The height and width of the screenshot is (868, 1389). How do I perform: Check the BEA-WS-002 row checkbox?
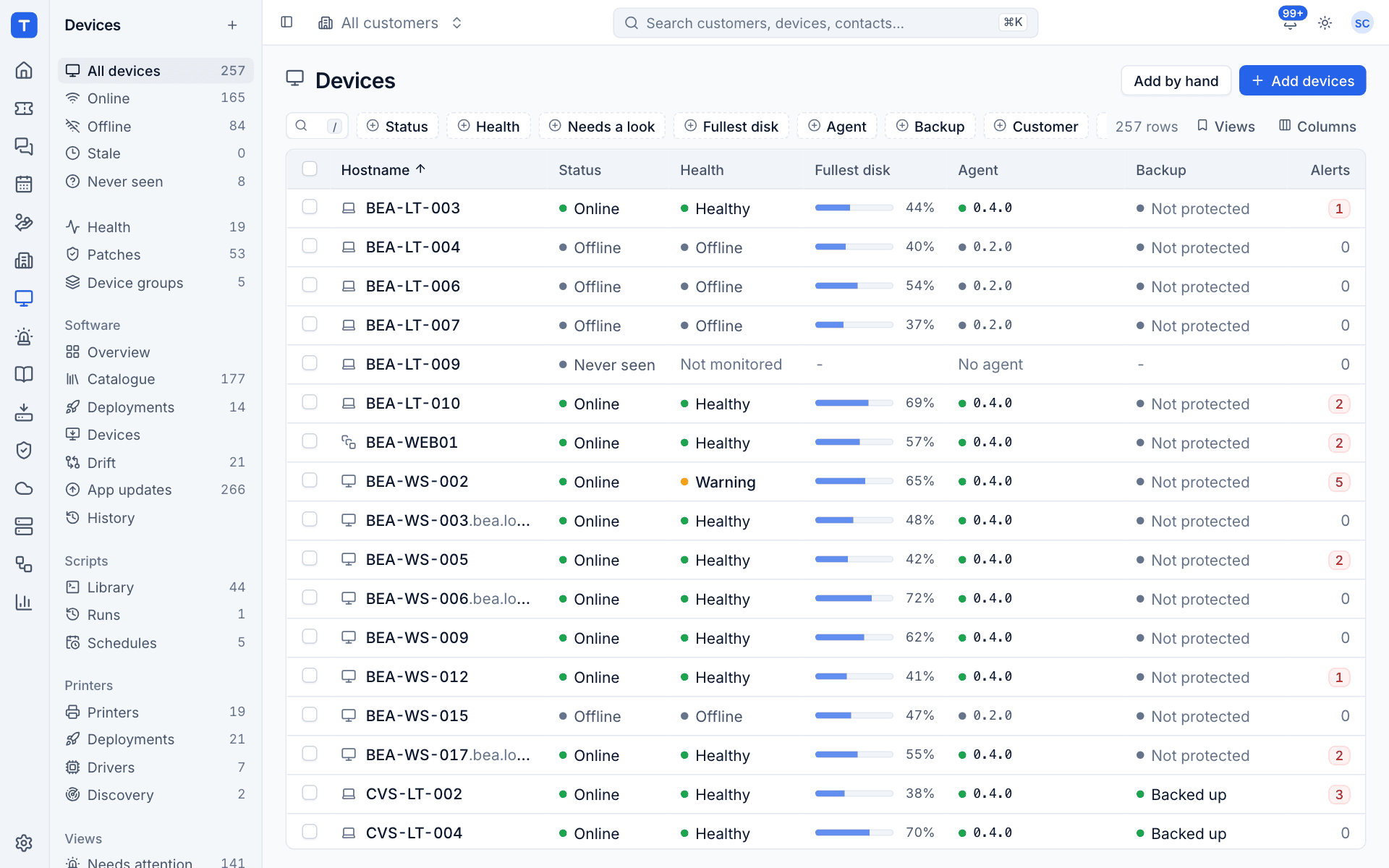[310, 480]
